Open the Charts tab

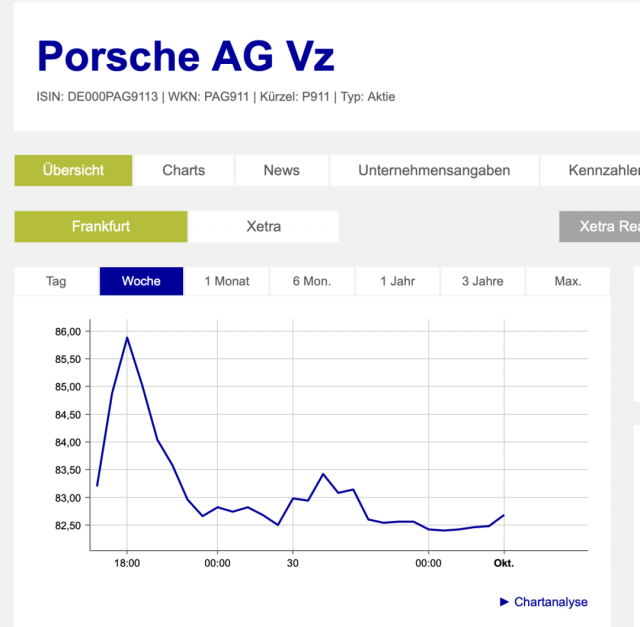click(x=184, y=170)
